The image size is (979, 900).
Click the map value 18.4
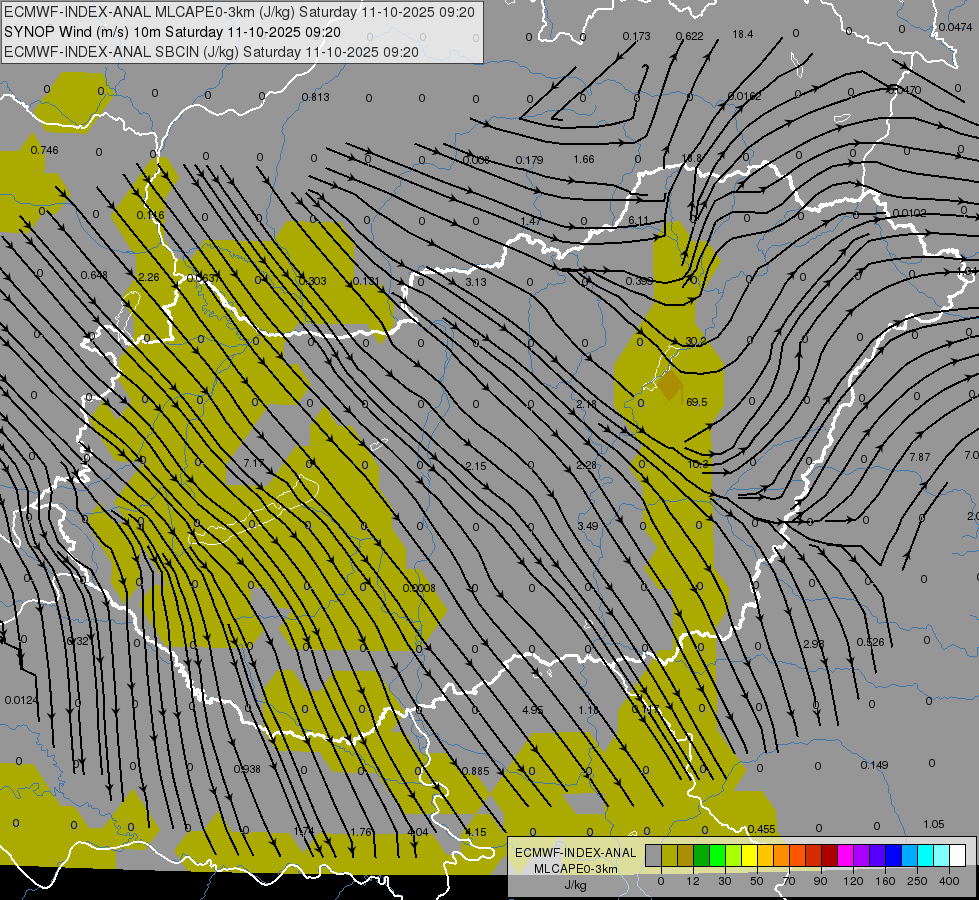click(x=743, y=34)
